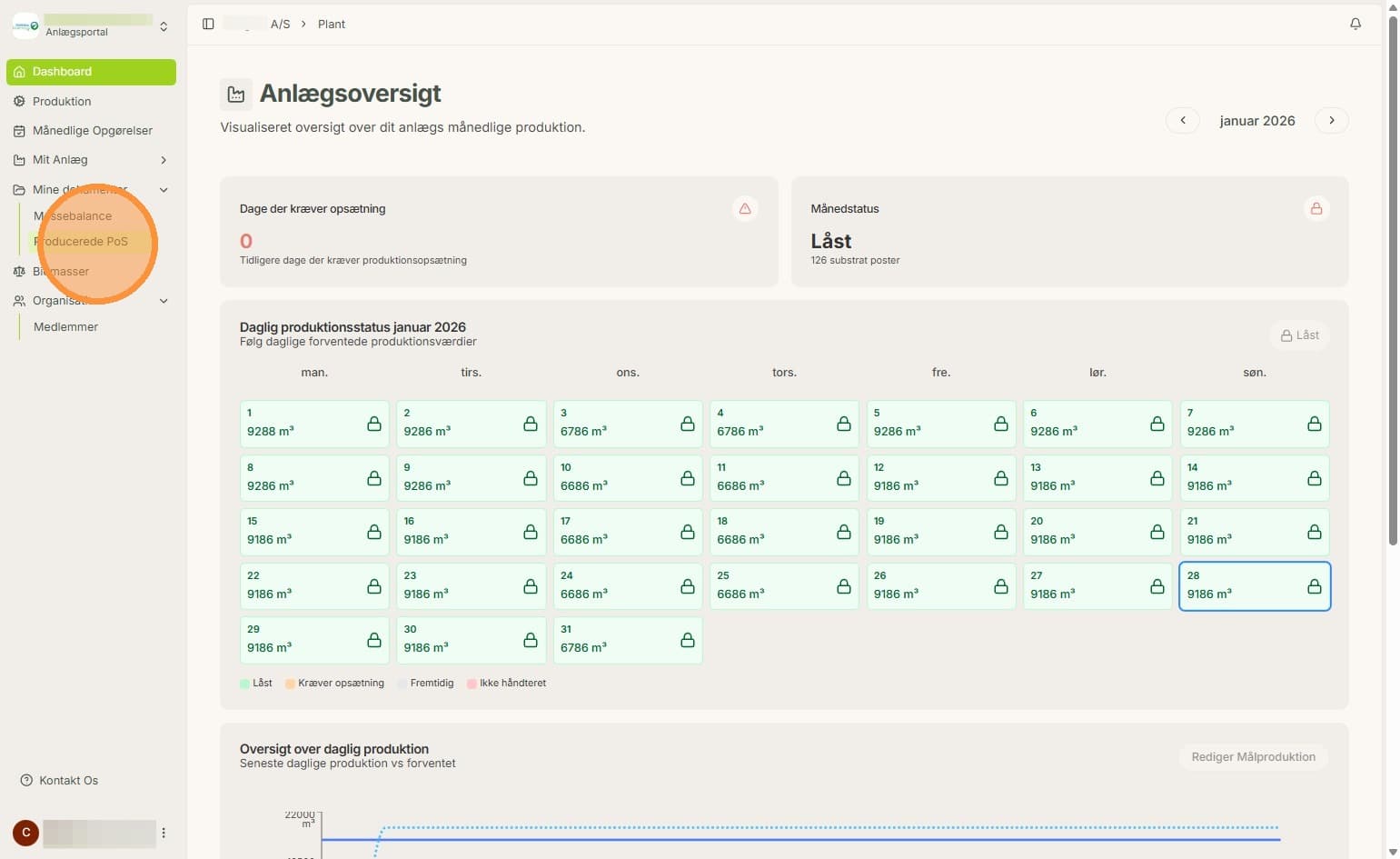Click the lock icon on day 31
This screenshot has width=1400, height=859.
point(688,640)
